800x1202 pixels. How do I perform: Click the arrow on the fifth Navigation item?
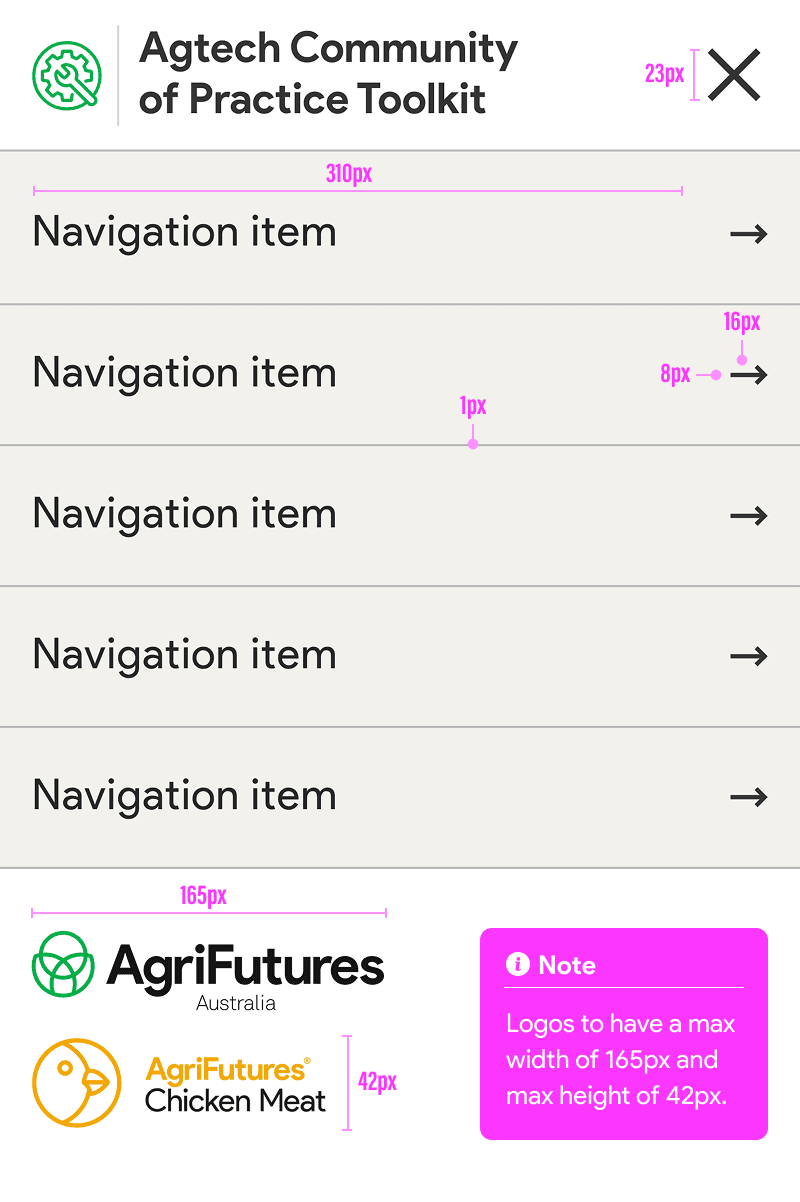pyautogui.click(x=748, y=798)
